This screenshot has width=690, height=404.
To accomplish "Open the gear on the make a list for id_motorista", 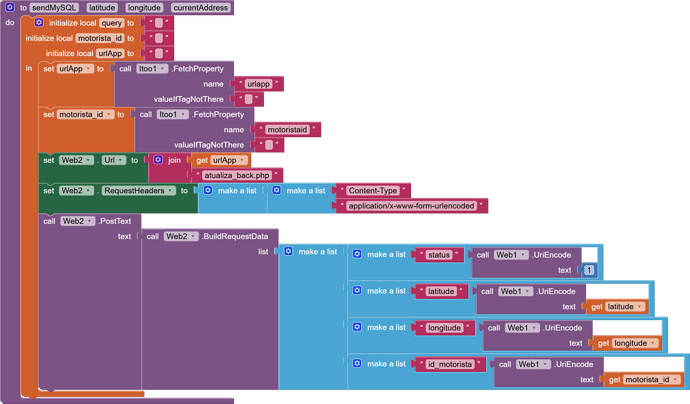I will 357,364.
